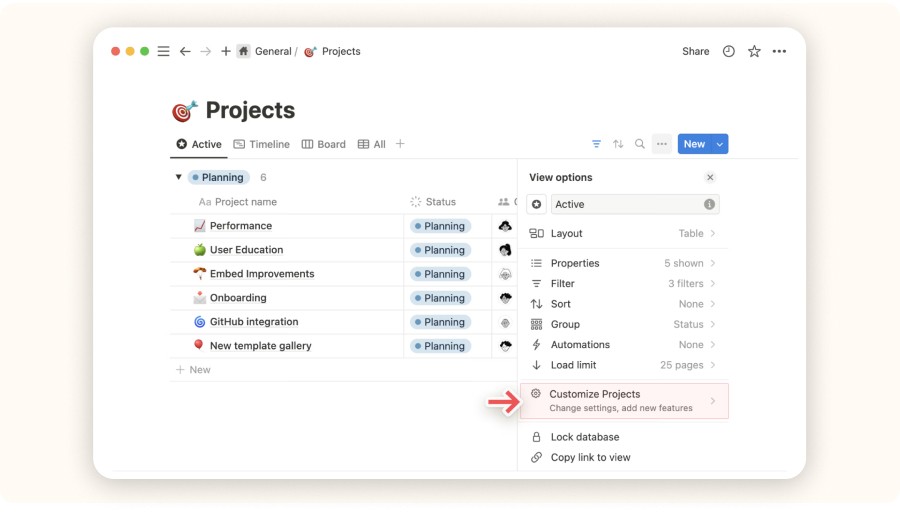The width and height of the screenshot is (900, 515).
Task: Click Planning status of Performance row
Action: (440, 226)
